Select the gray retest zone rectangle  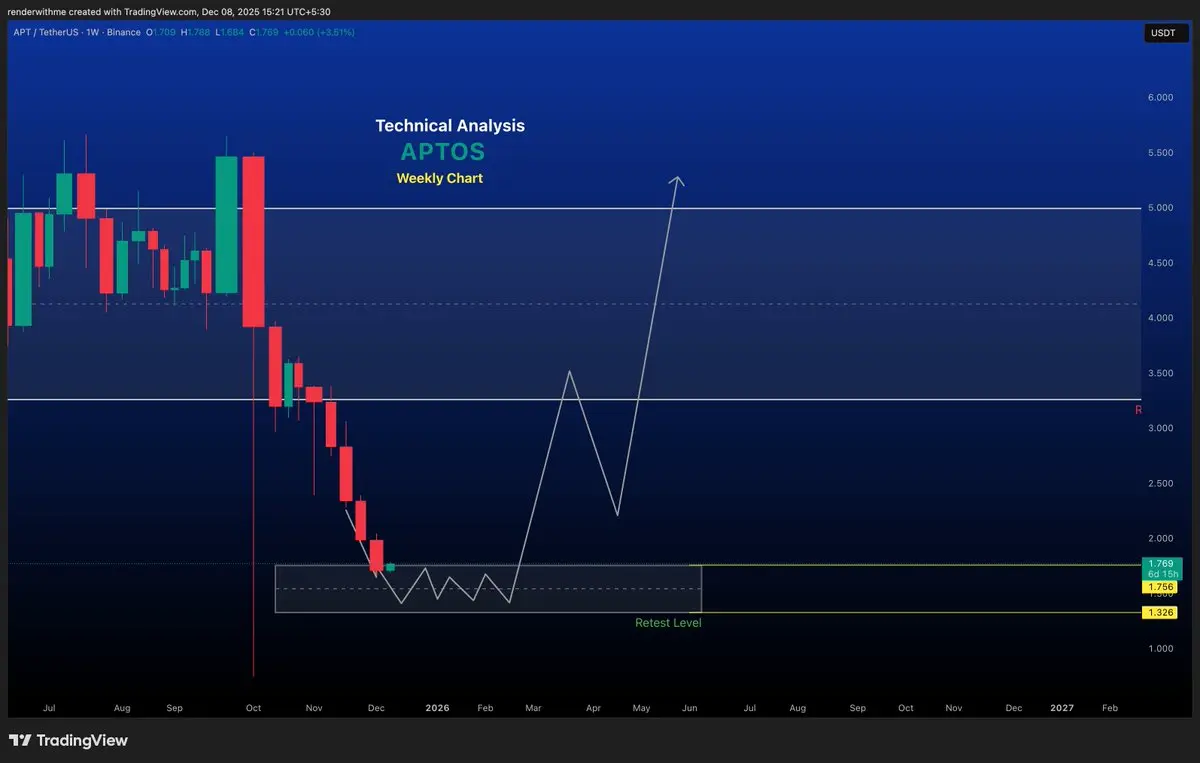point(488,589)
